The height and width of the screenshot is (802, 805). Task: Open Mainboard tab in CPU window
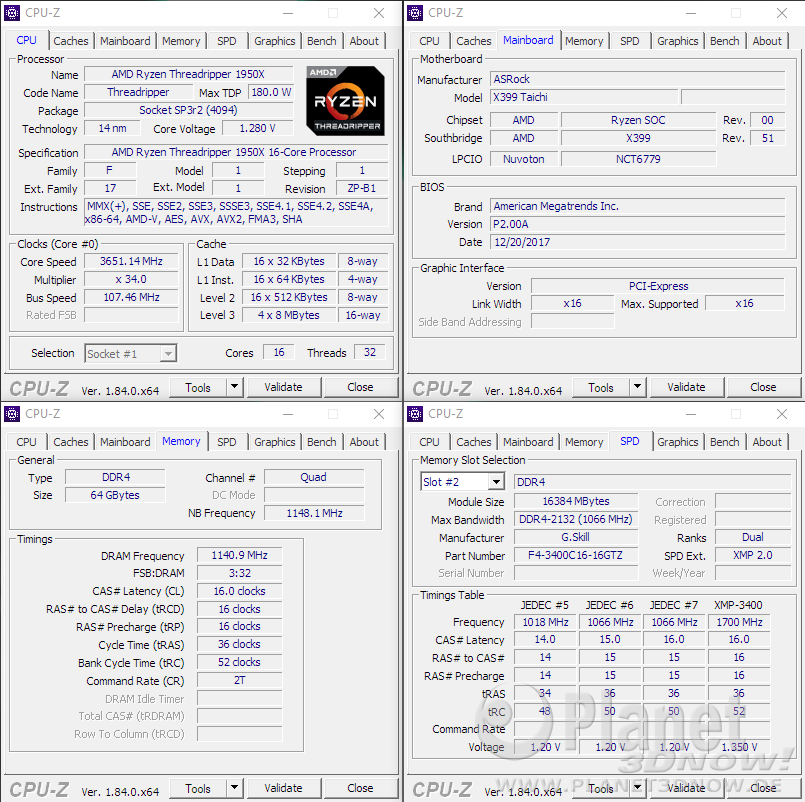(125, 41)
